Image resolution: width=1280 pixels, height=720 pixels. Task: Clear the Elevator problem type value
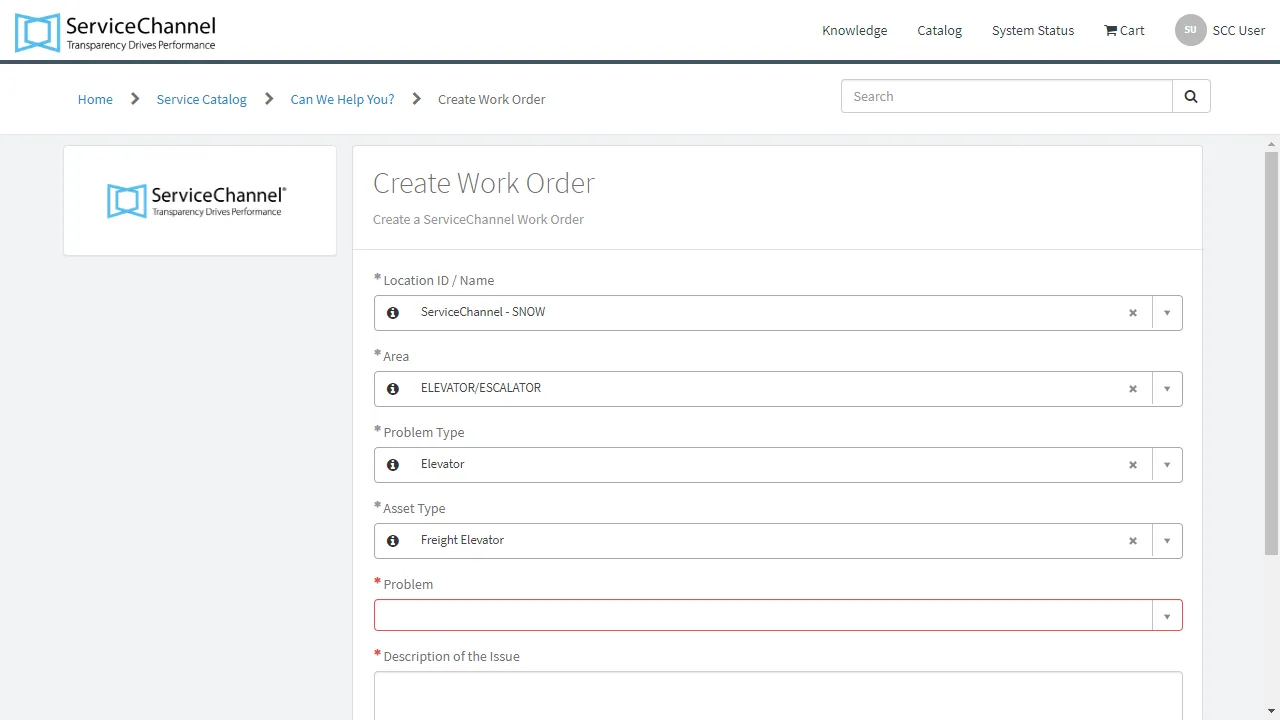coord(1133,465)
